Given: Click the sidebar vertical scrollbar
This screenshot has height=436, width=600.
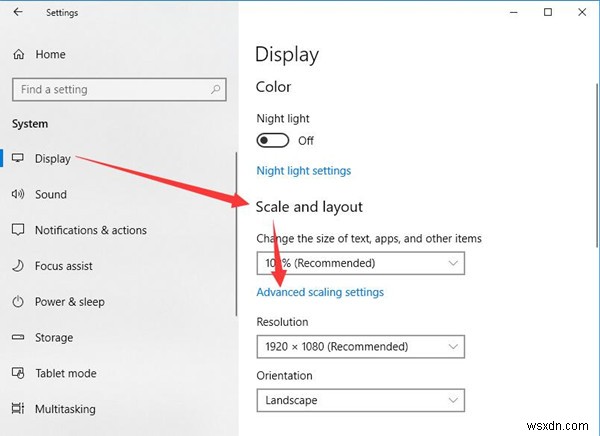Looking at the screenshot, I should tap(236, 250).
